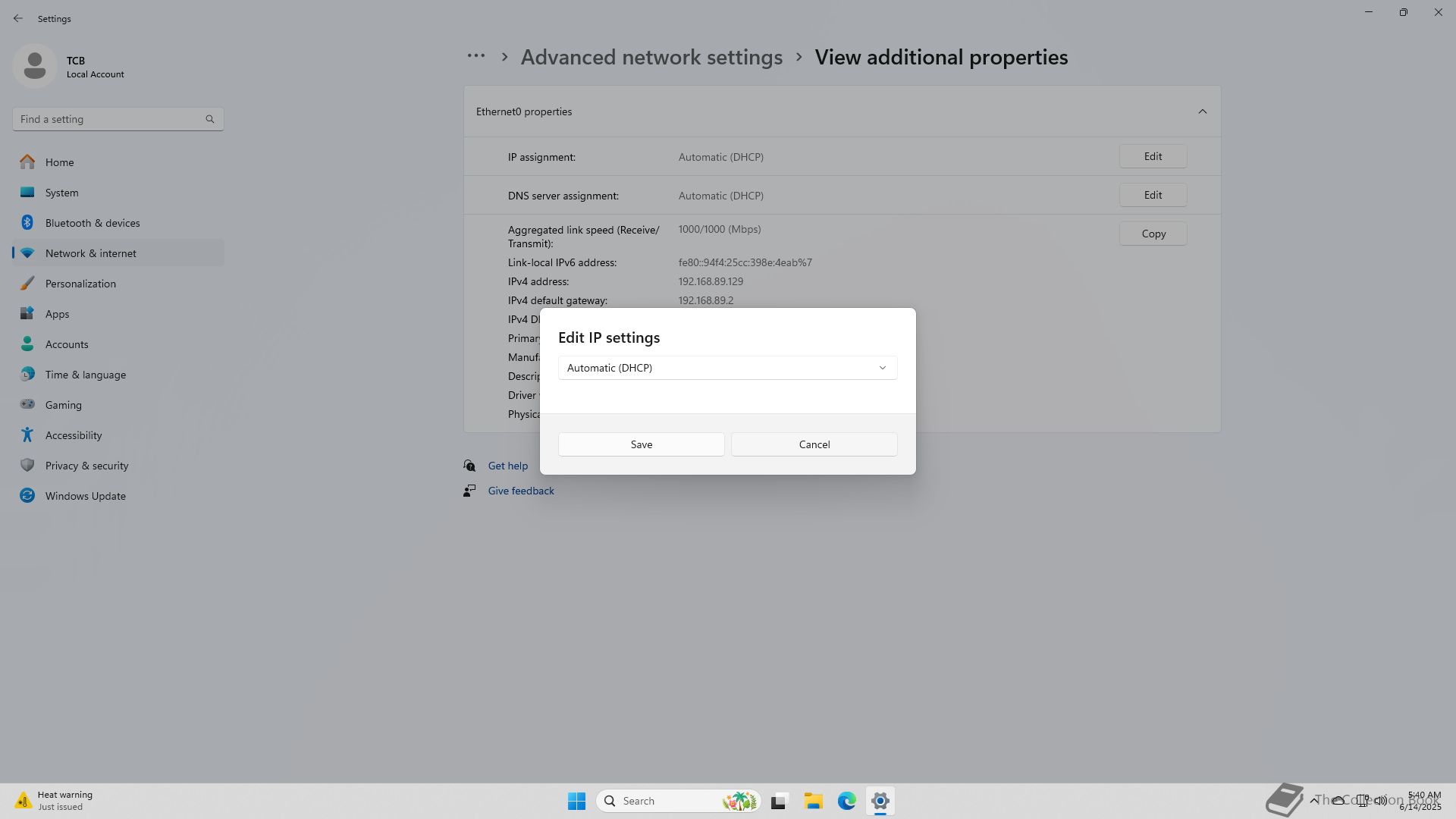Go to Time & language settings

(x=85, y=375)
